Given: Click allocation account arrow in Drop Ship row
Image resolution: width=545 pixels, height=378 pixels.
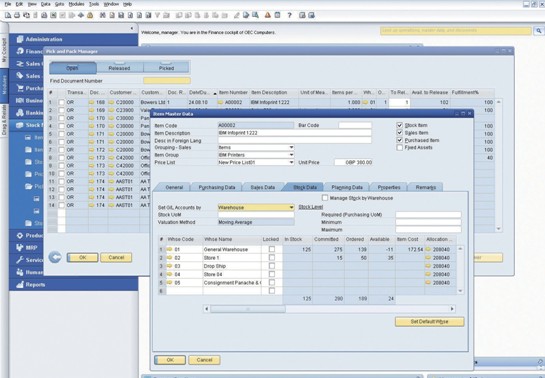Looking at the screenshot, I should pyautogui.click(x=428, y=266).
